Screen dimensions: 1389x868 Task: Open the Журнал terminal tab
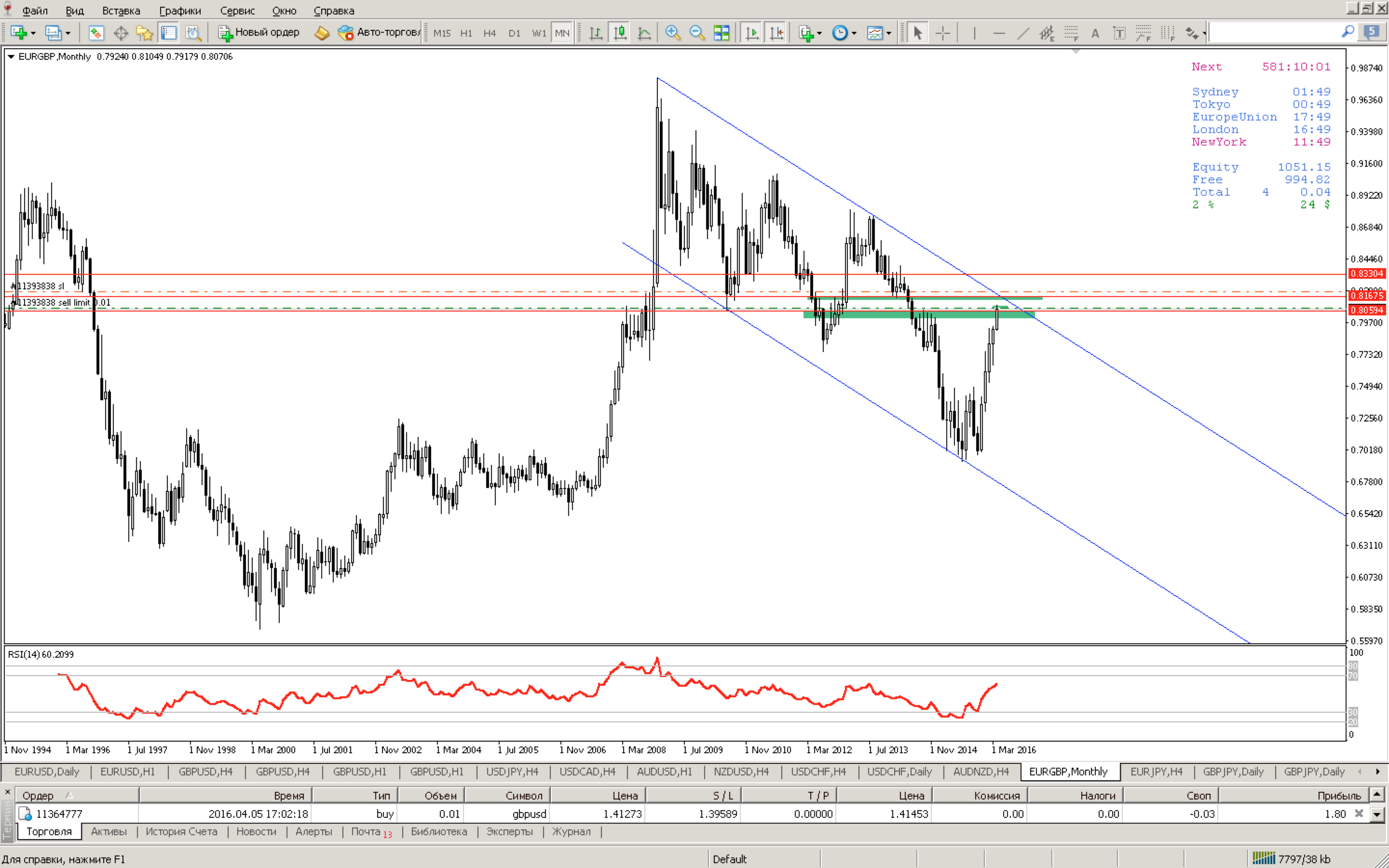(571, 831)
